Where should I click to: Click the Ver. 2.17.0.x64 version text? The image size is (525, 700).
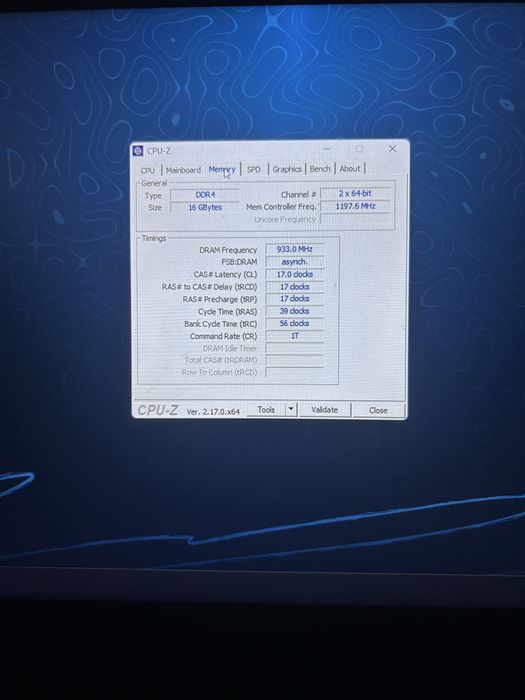click(x=213, y=412)
